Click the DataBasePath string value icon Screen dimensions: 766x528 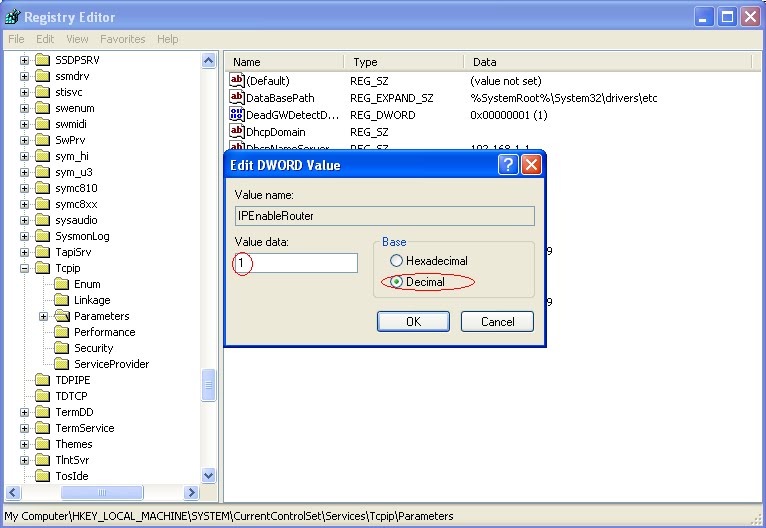(x=236, y=97)
